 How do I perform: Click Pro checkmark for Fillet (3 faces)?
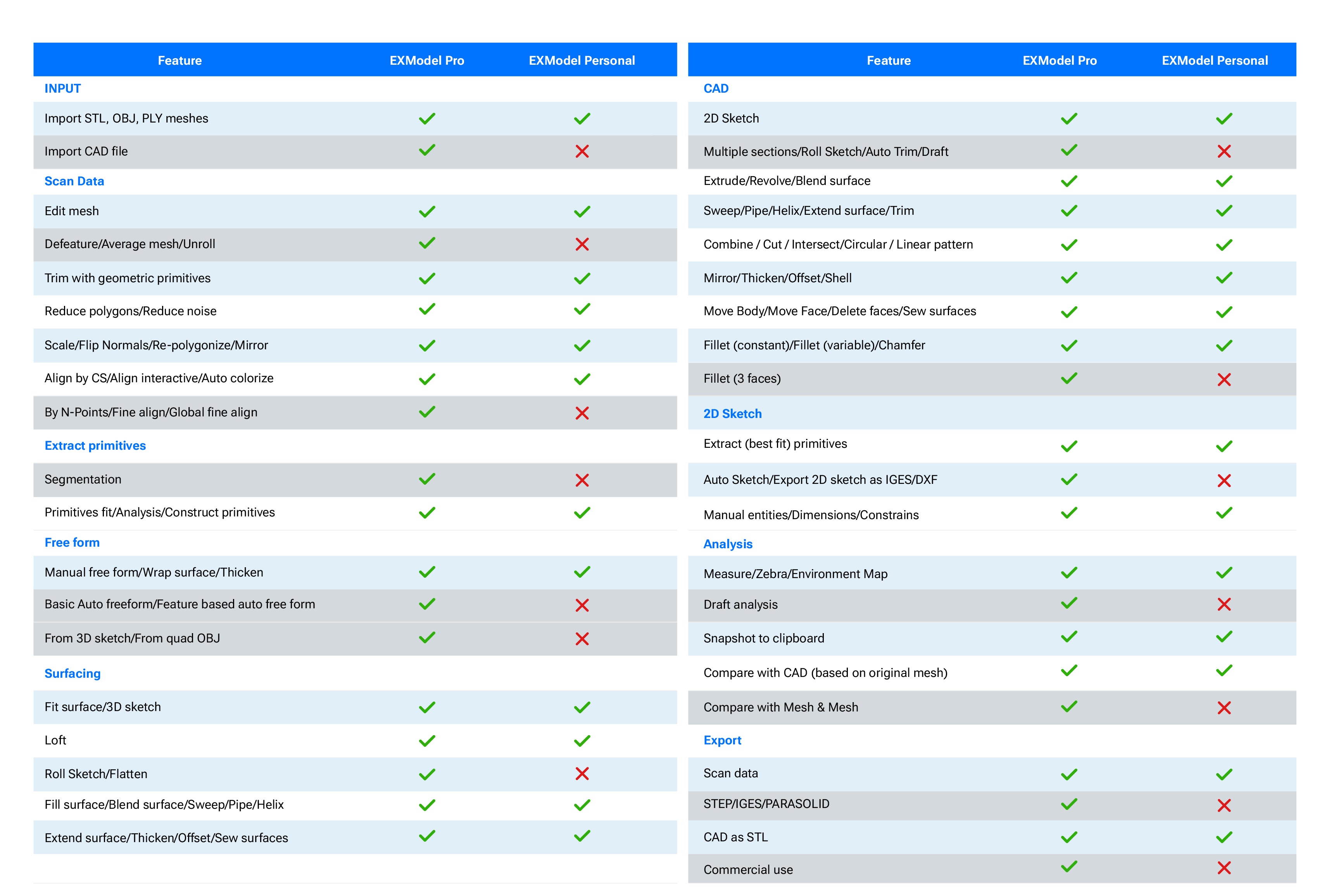1069,378
